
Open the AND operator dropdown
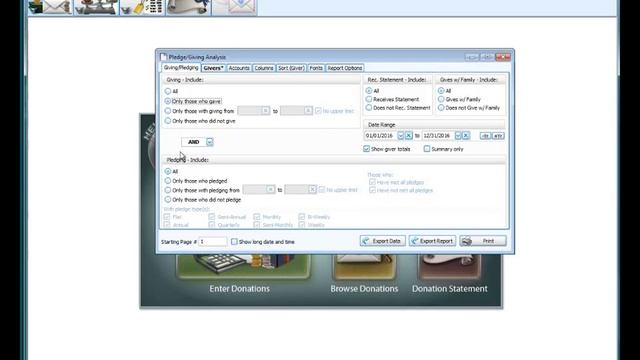(209, 142)
